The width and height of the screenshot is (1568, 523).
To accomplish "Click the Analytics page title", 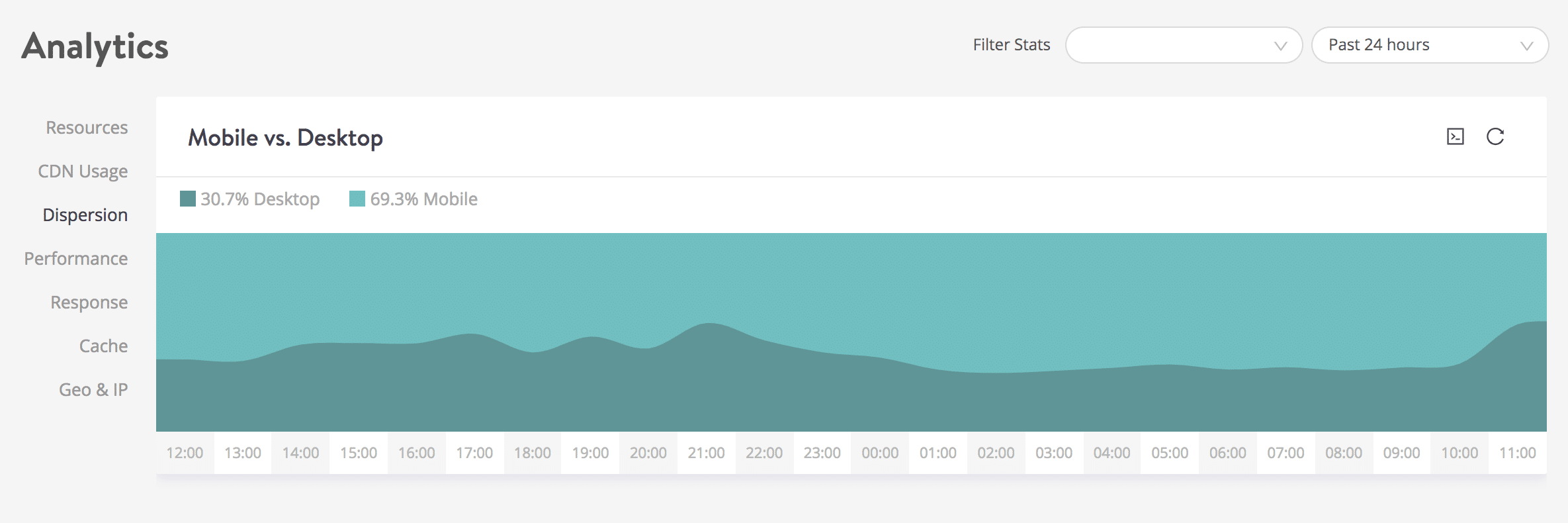I will point(95,45).
